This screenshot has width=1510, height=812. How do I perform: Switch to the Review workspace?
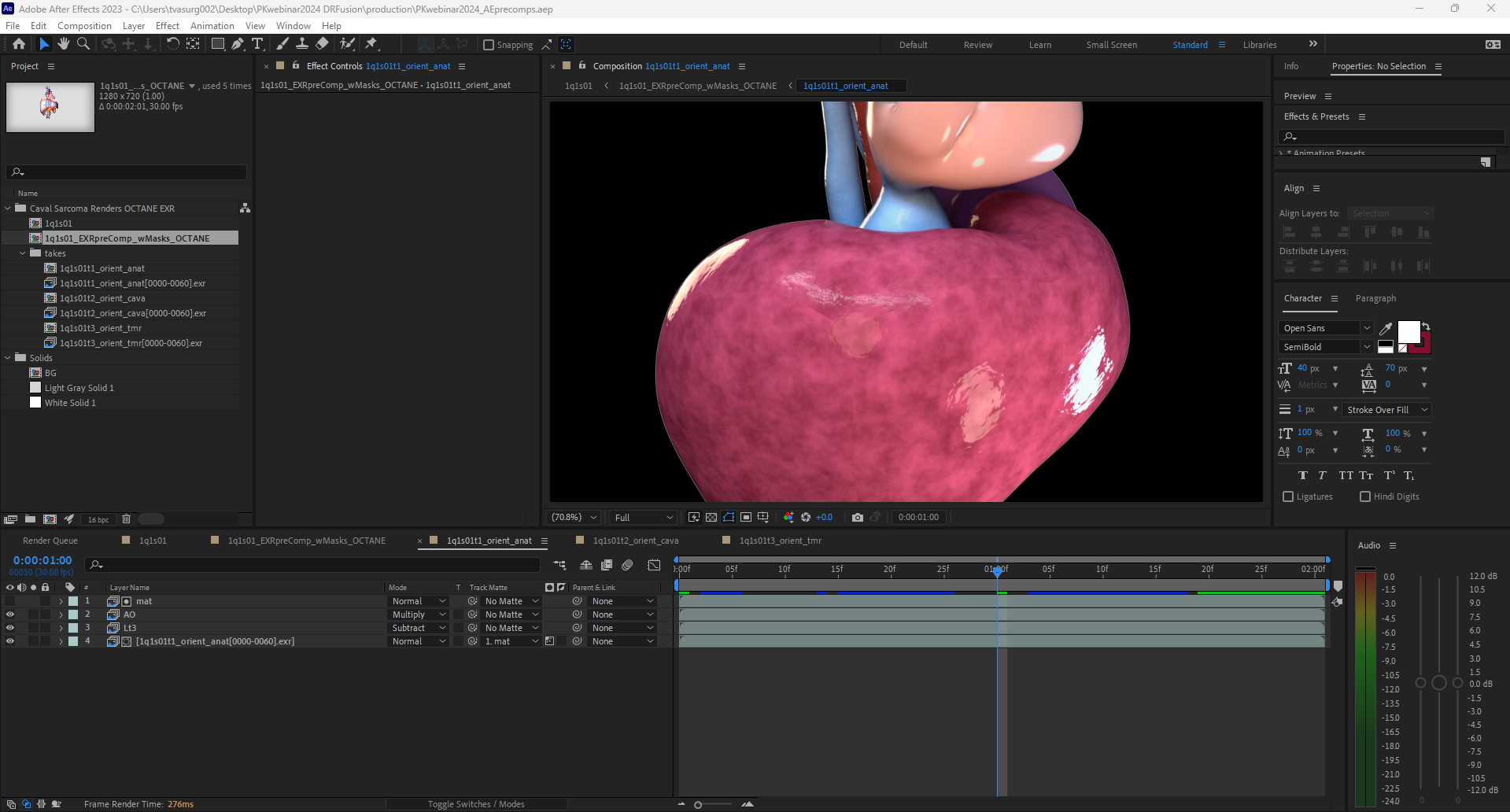978,45
